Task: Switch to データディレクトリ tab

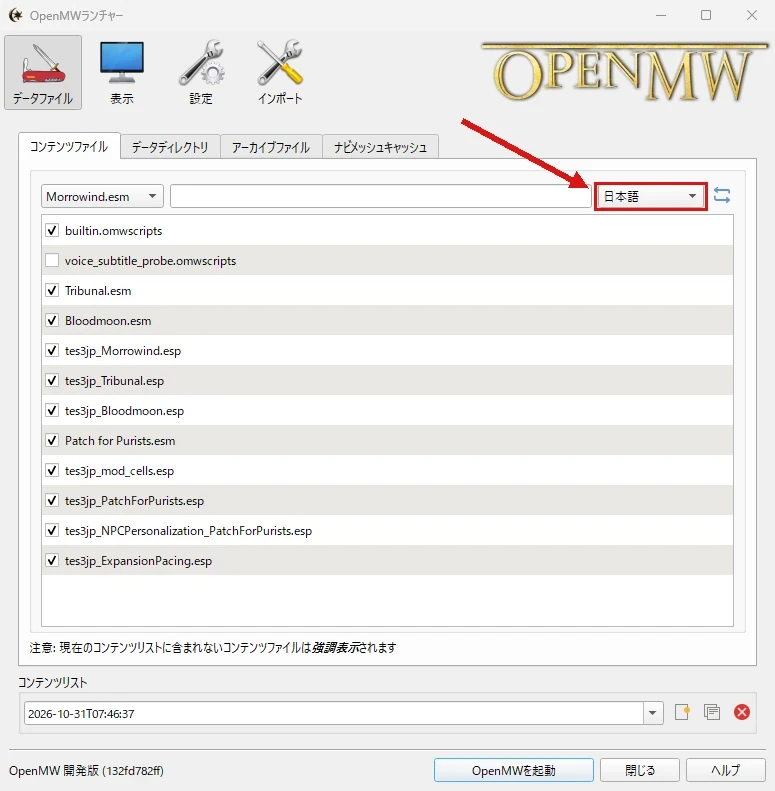Action: [170, 147]
